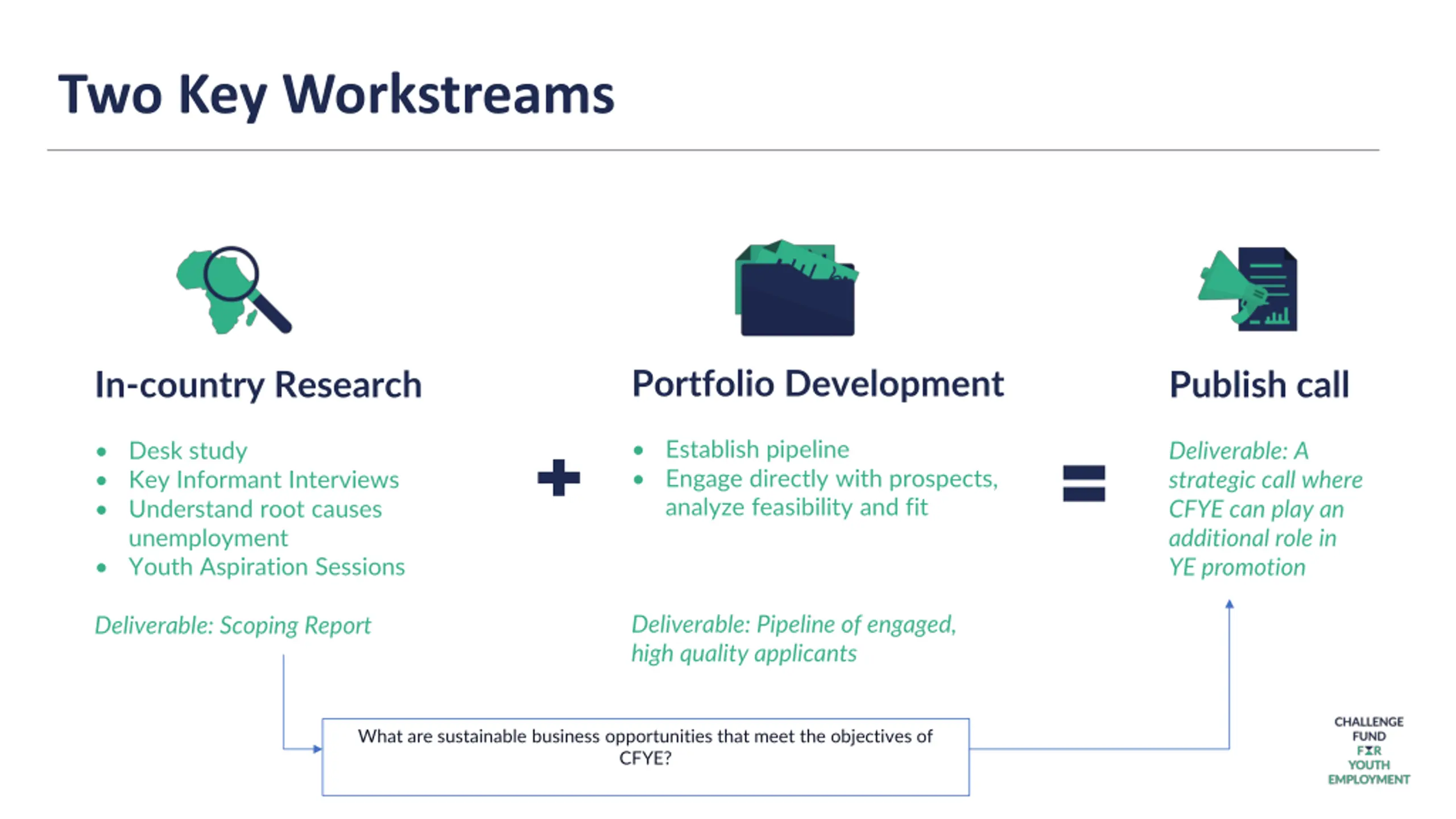Screen dimensions: 1456x819
Task: Click the sustainable business opportunities question box
Action: point(646,757)
